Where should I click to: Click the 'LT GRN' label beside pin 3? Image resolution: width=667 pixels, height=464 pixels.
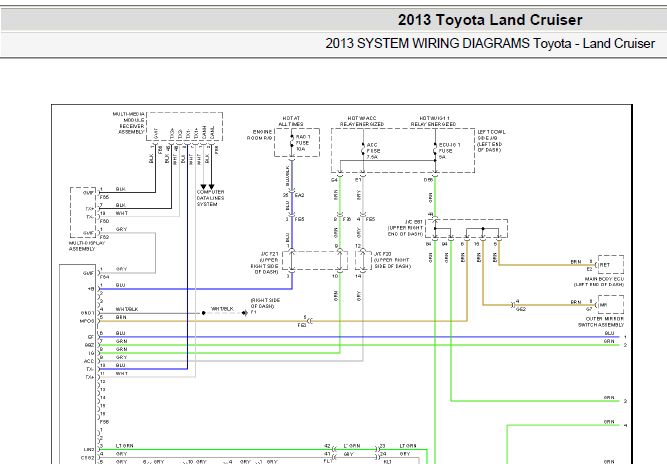pos(124,446)
